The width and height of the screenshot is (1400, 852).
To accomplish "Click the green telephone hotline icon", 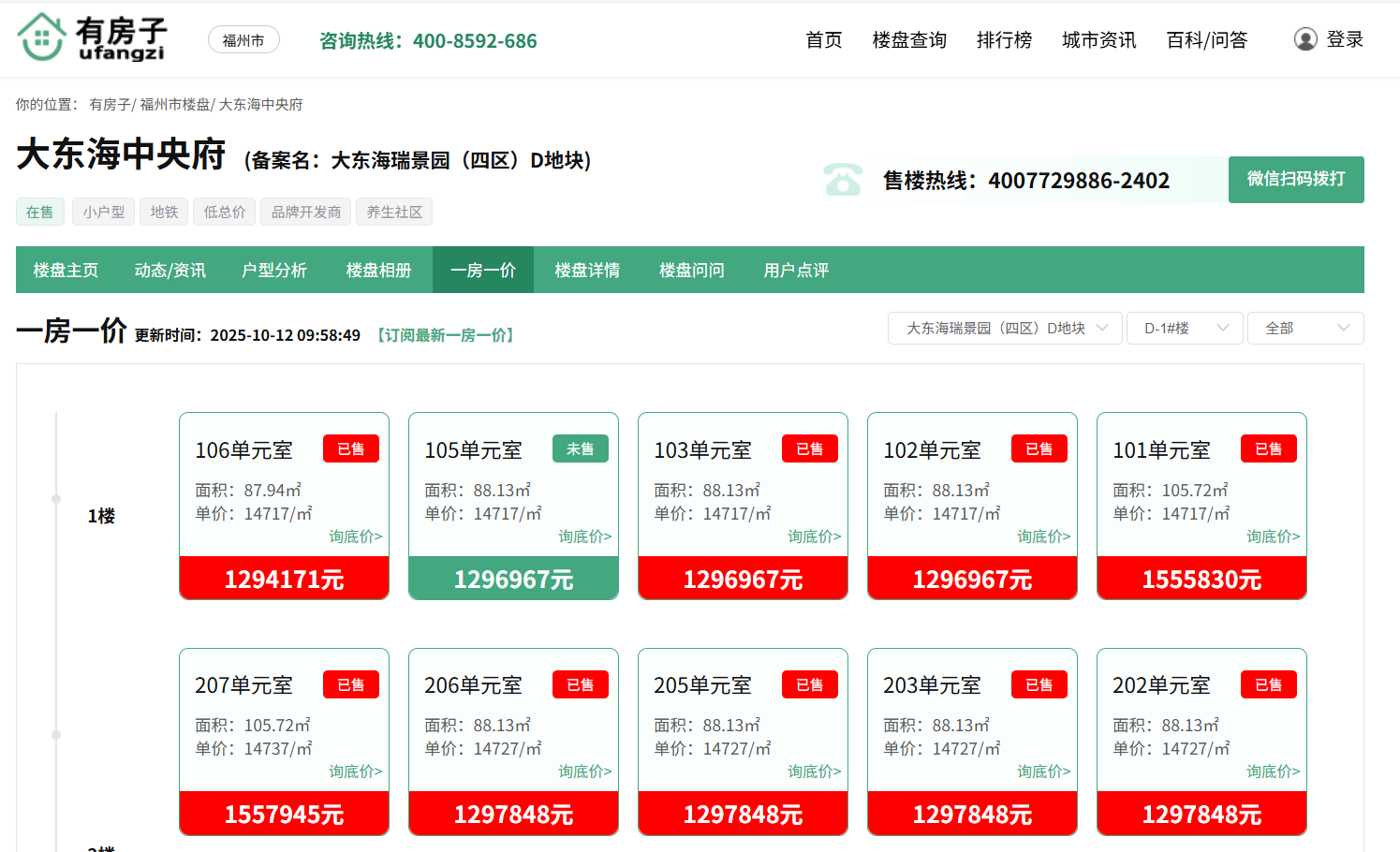I will [843, 179].
